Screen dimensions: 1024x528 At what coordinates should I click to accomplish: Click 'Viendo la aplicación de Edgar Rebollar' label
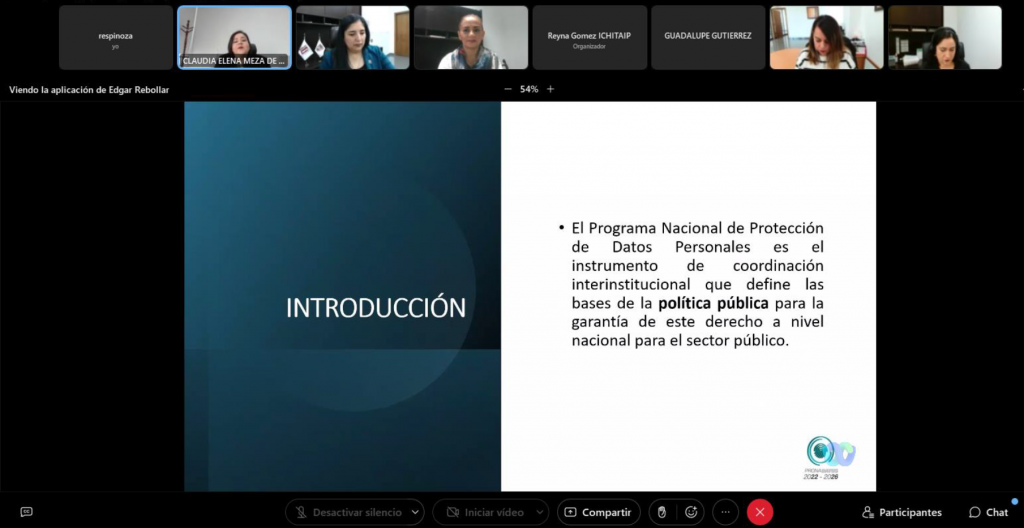(89, 90)
